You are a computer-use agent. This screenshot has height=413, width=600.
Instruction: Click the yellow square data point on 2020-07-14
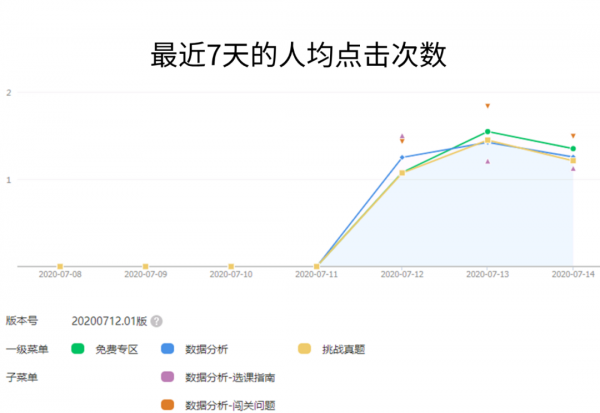tap(573, 161)
